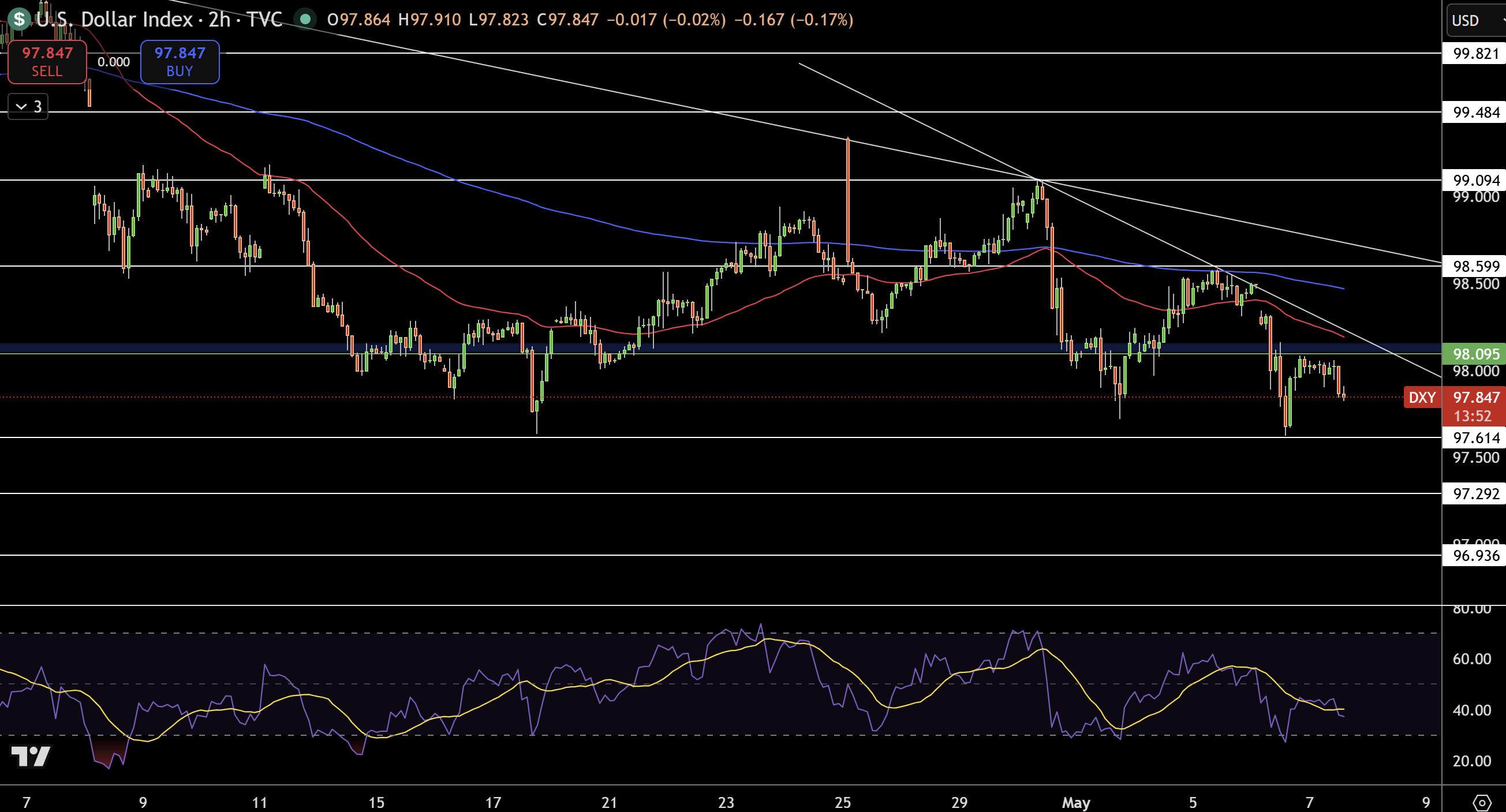
Task: Select the 97.292 price level label
Action: click(1475, 493)
